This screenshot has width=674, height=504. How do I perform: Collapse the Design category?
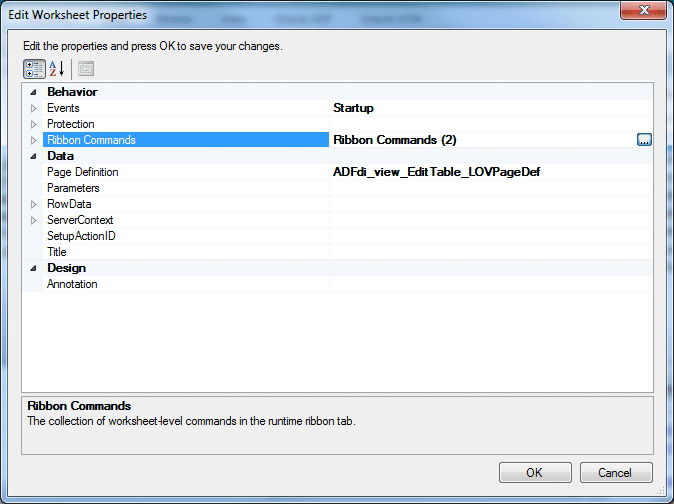(33, 268)
